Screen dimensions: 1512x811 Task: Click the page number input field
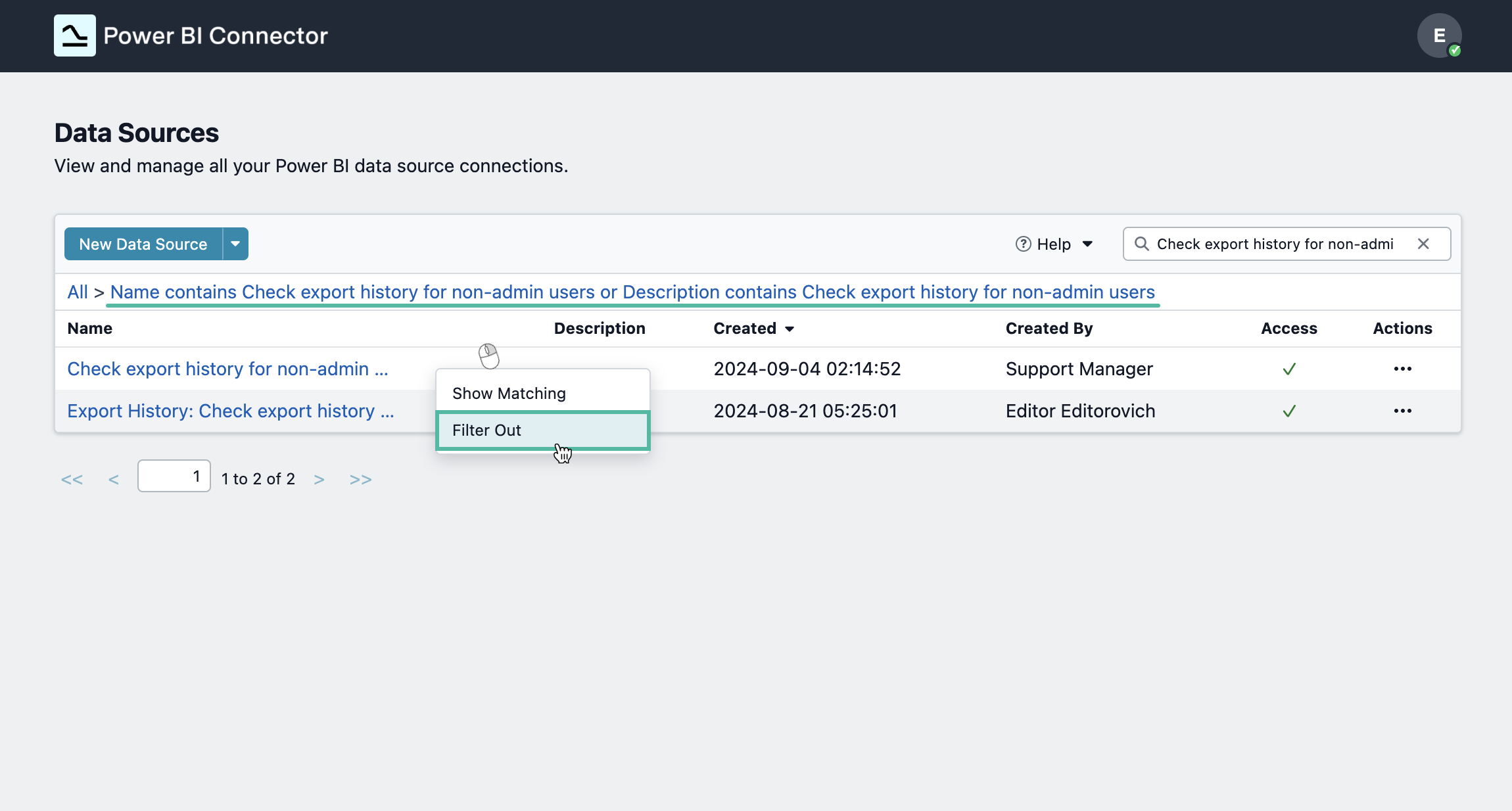174,476
